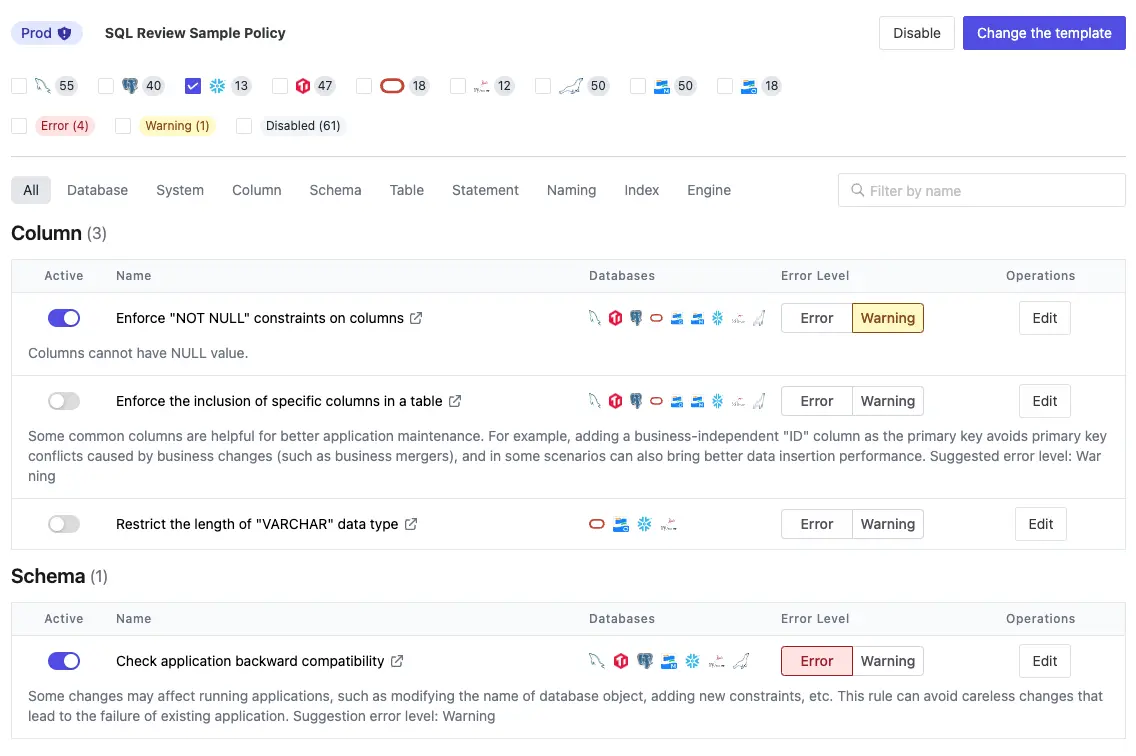
Task: Click the "Change the template" button
Action: (1044, 33)
